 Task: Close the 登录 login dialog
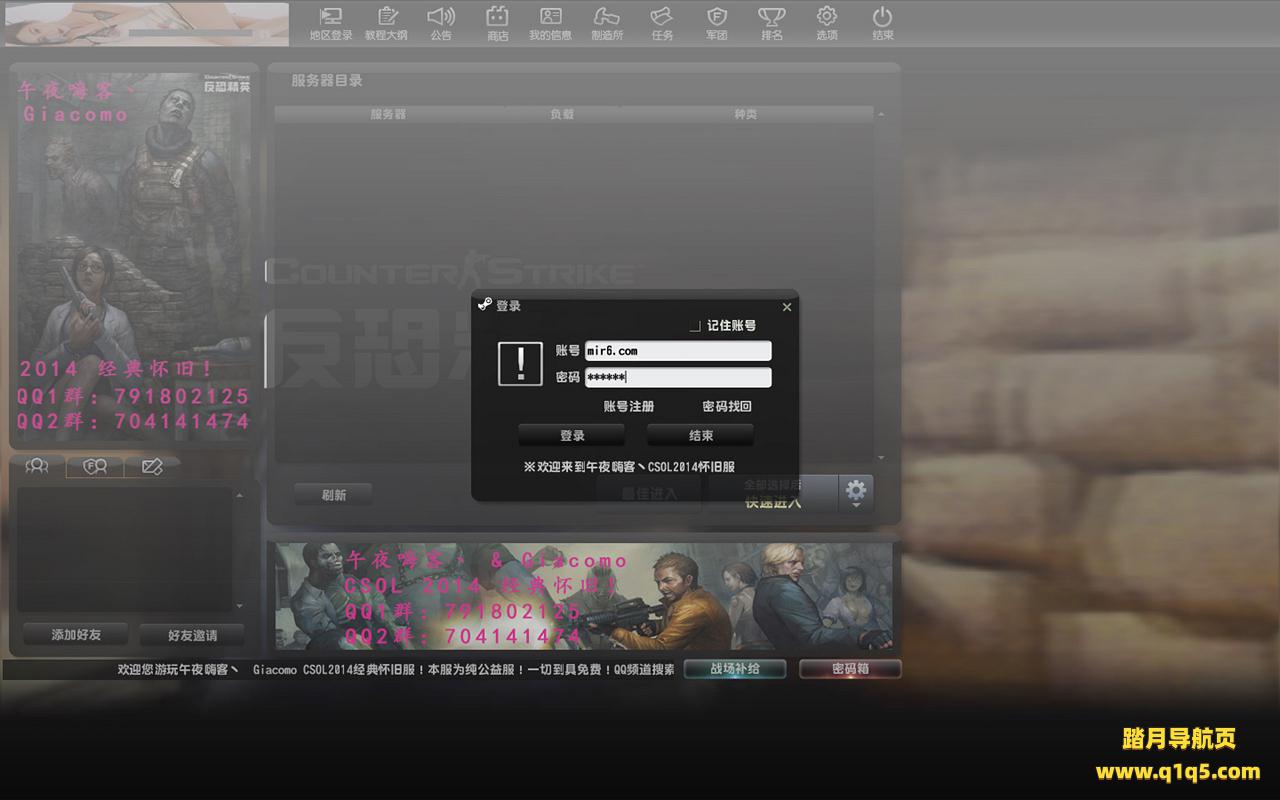[x=787, y=307]
